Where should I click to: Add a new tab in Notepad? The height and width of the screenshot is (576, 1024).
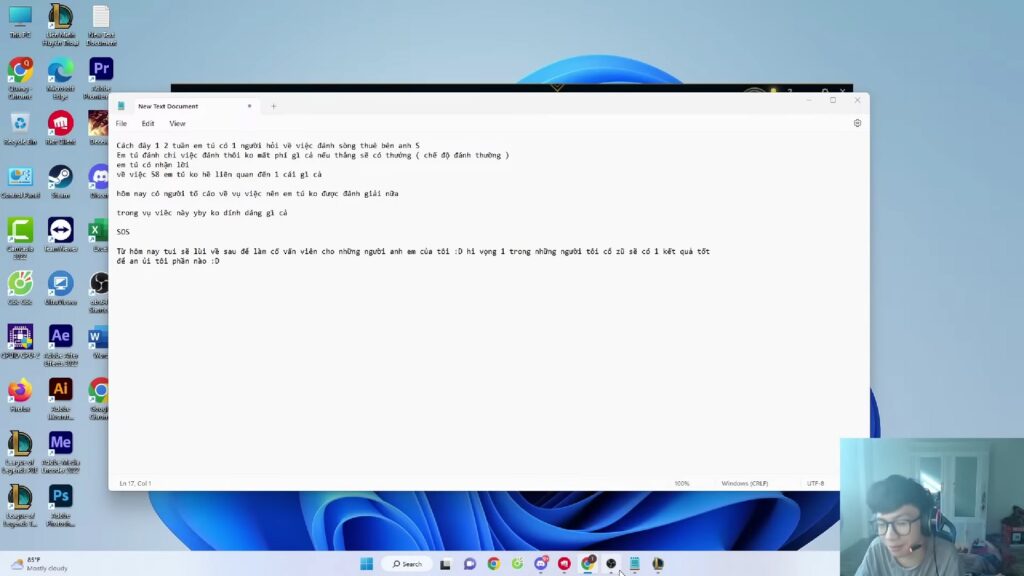point(273,106)
